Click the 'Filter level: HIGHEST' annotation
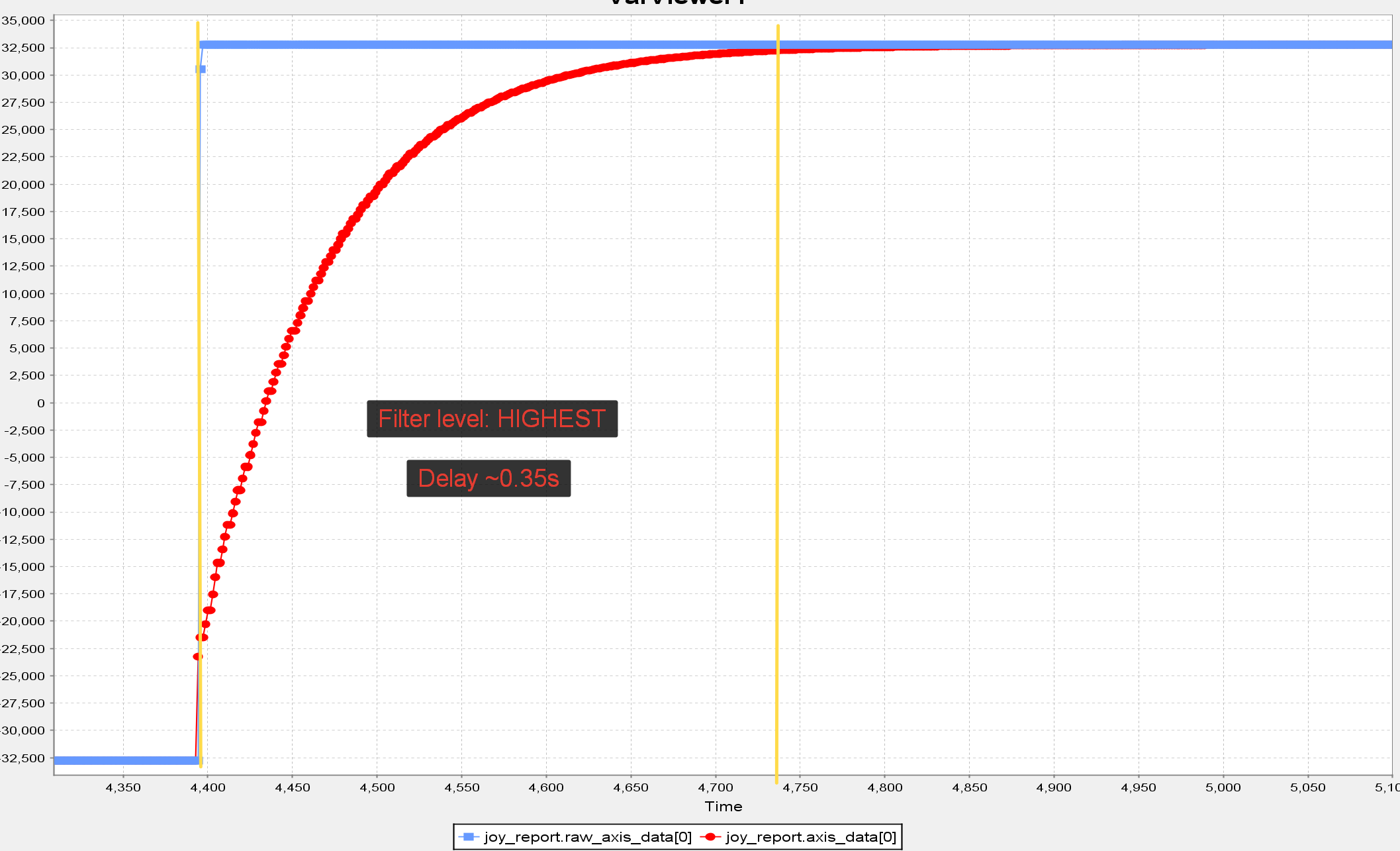The image size is (1400, 851). (x=492, y=419)
